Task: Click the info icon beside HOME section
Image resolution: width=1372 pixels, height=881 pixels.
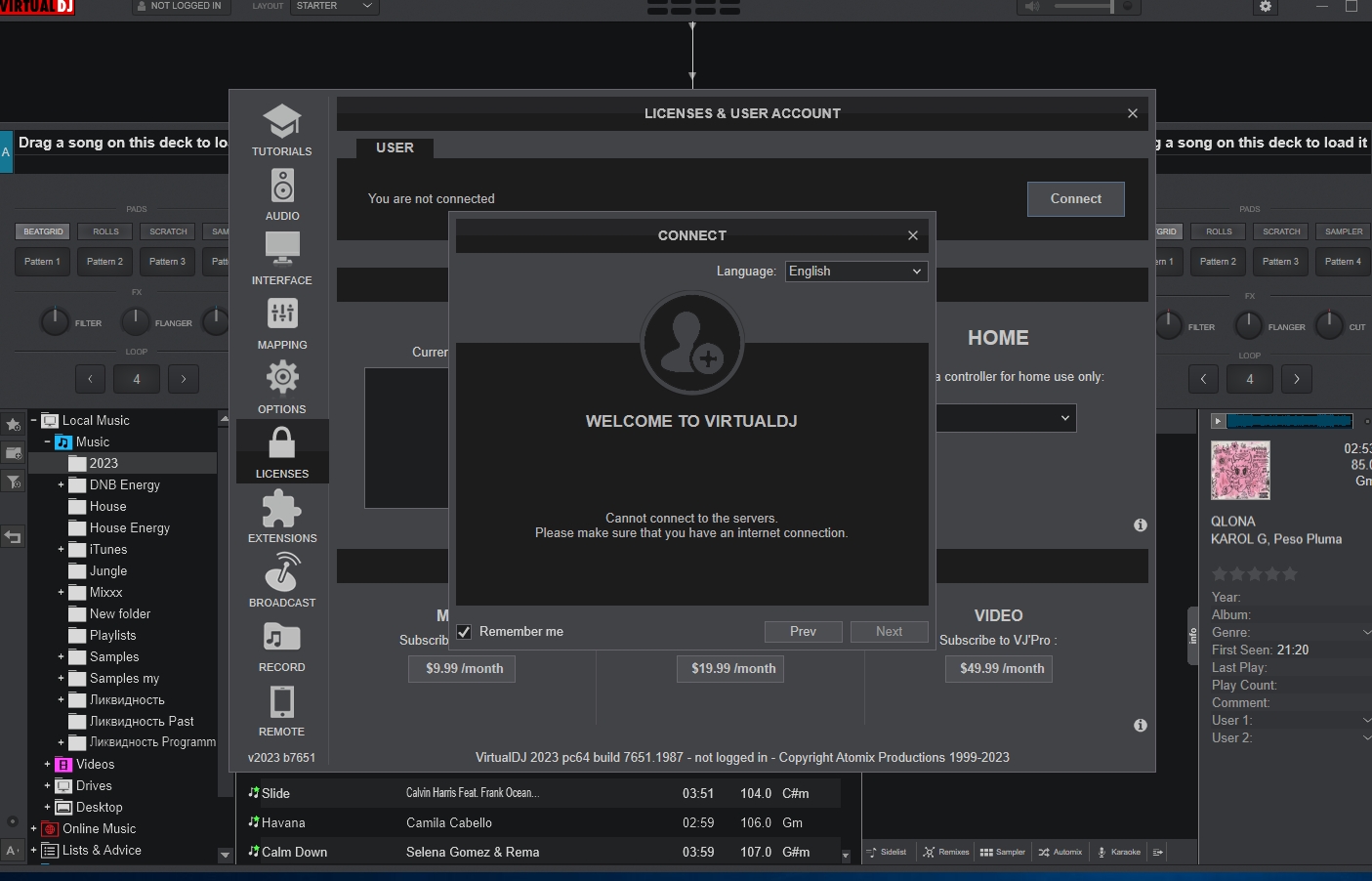Action: 1140,525
